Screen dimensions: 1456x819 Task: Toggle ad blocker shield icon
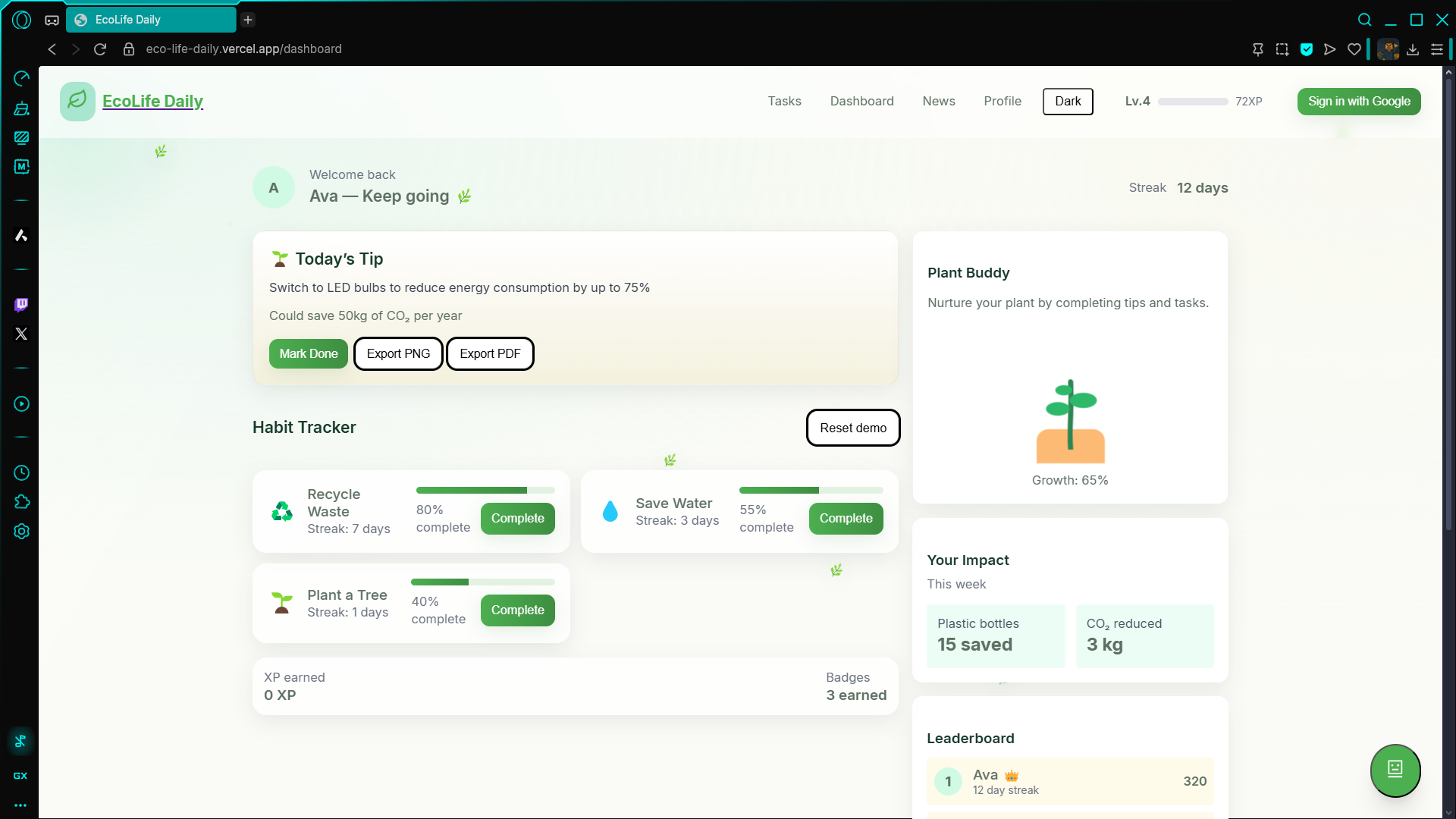click(1306, 49)
